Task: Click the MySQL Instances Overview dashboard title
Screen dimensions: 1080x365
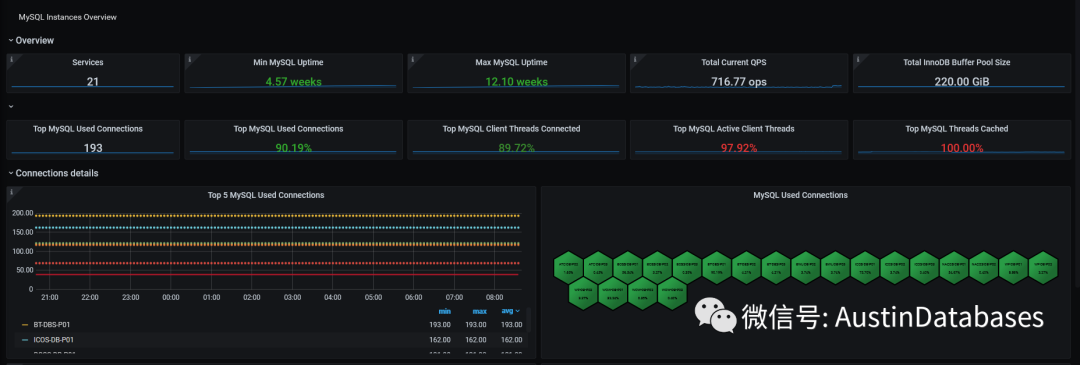Action: pos(68,17)
